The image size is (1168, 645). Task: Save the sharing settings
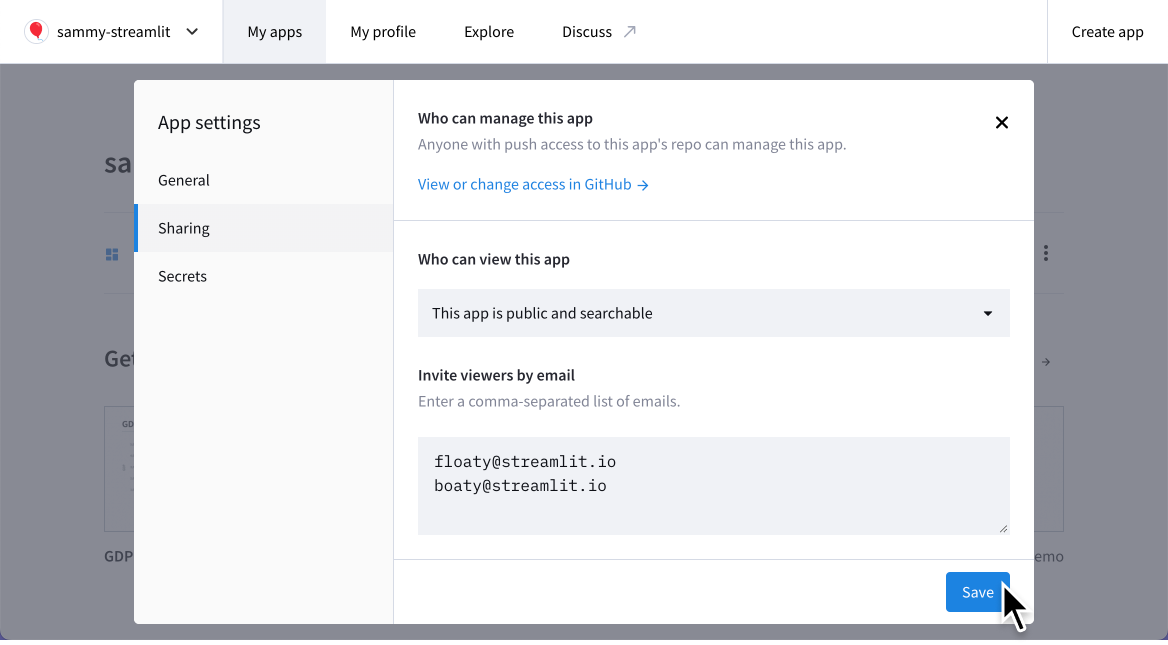[x=977, y=591]
